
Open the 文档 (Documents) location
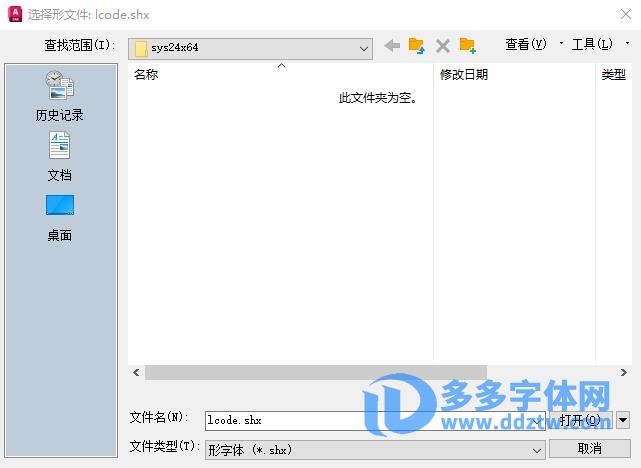pyautogui.click(x=60, y=157)
